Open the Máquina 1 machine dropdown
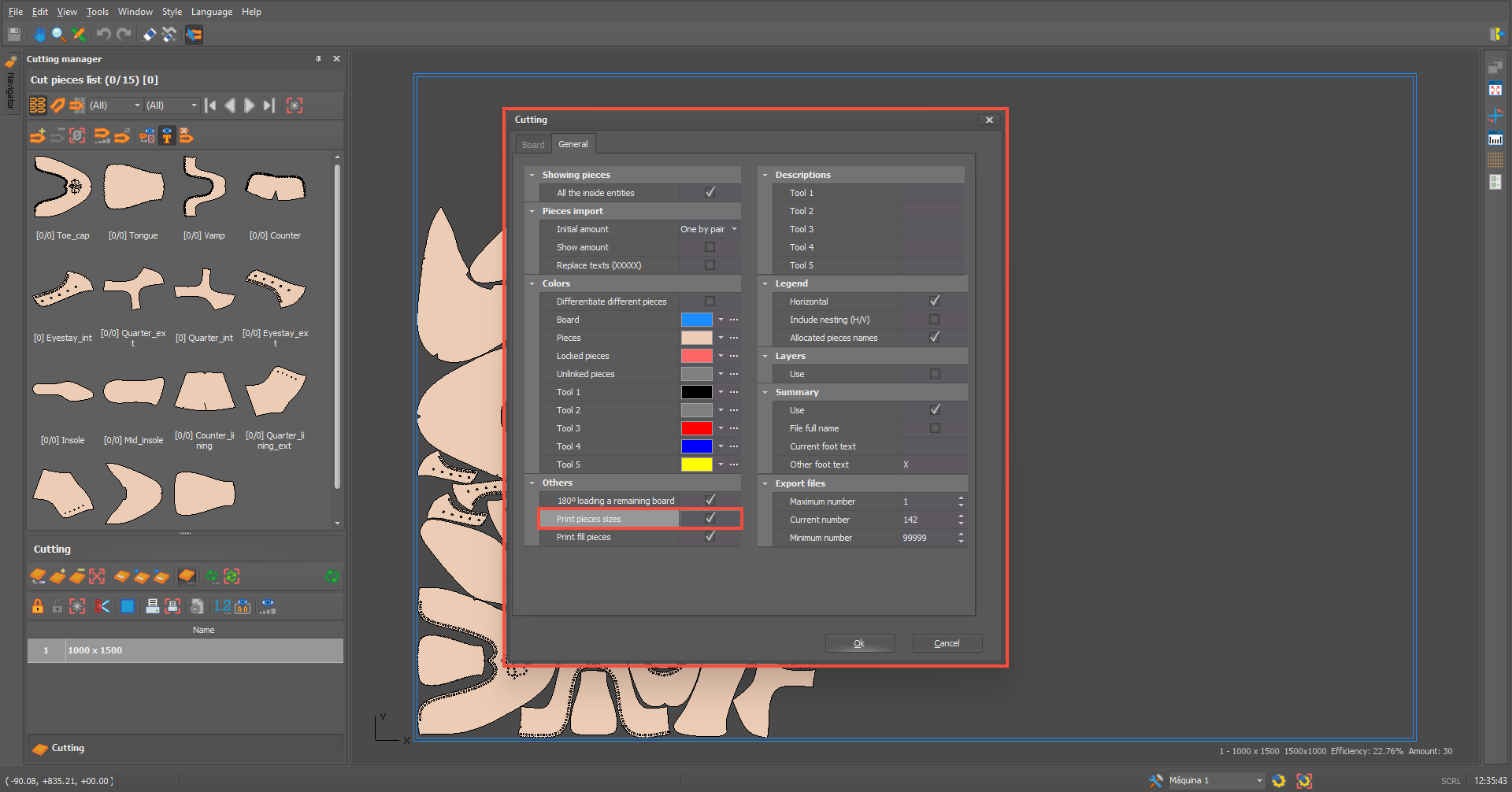Image resolution: width=1512 pixels, height=792 pixels. (1258, 780)
